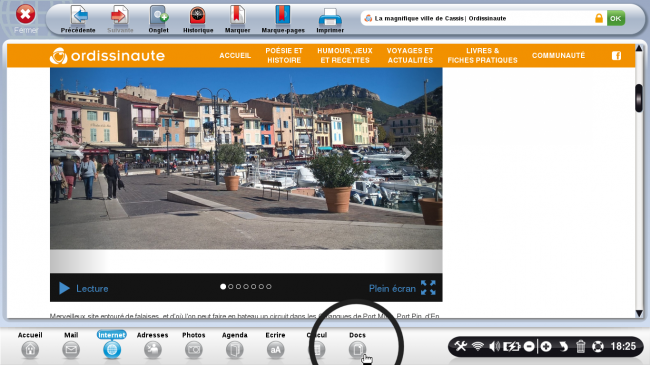Open a new tab with Onglet

[158, 19]
